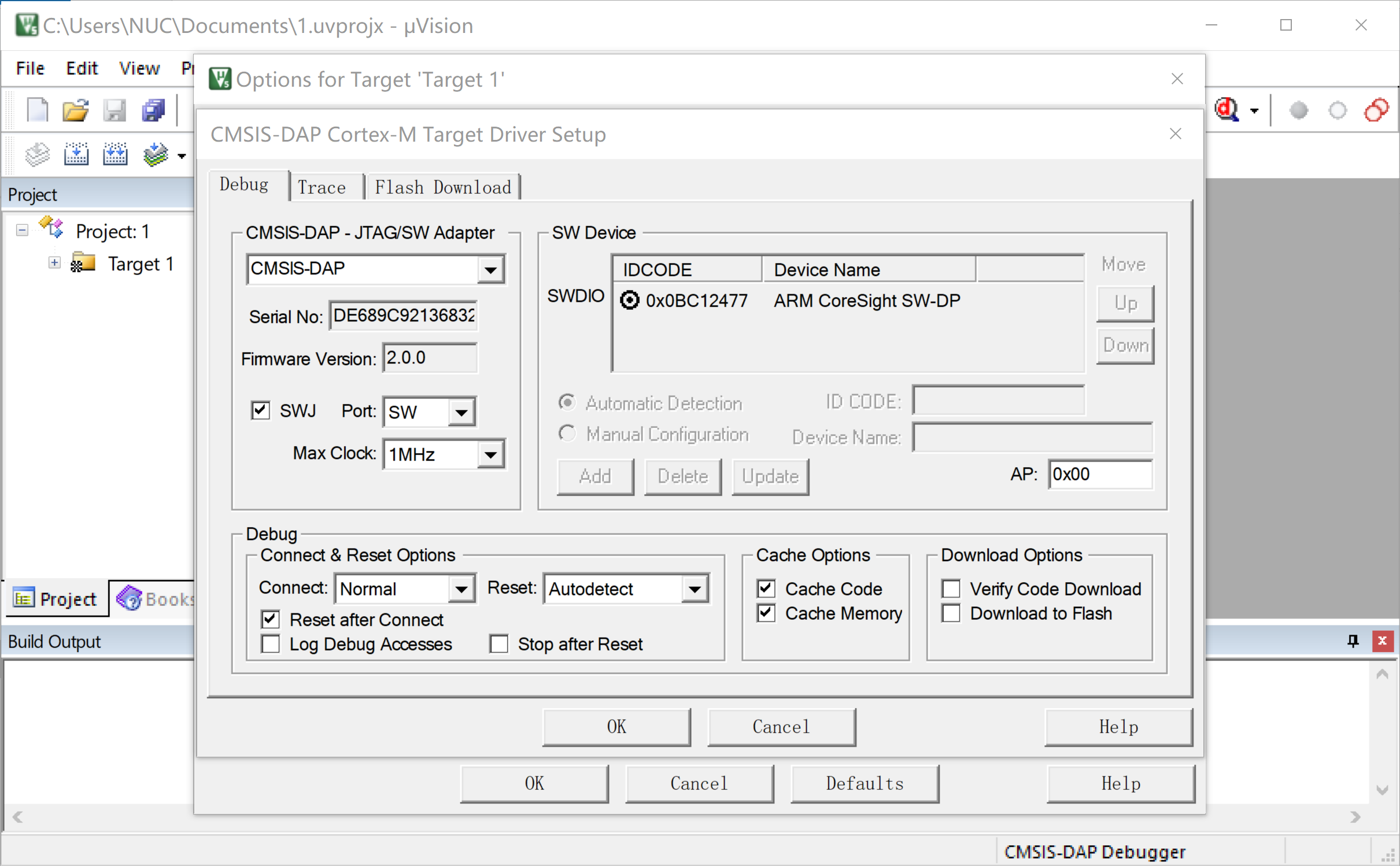Switch to the Flash Download tab
1400x866 pixels.
point(443,187)
